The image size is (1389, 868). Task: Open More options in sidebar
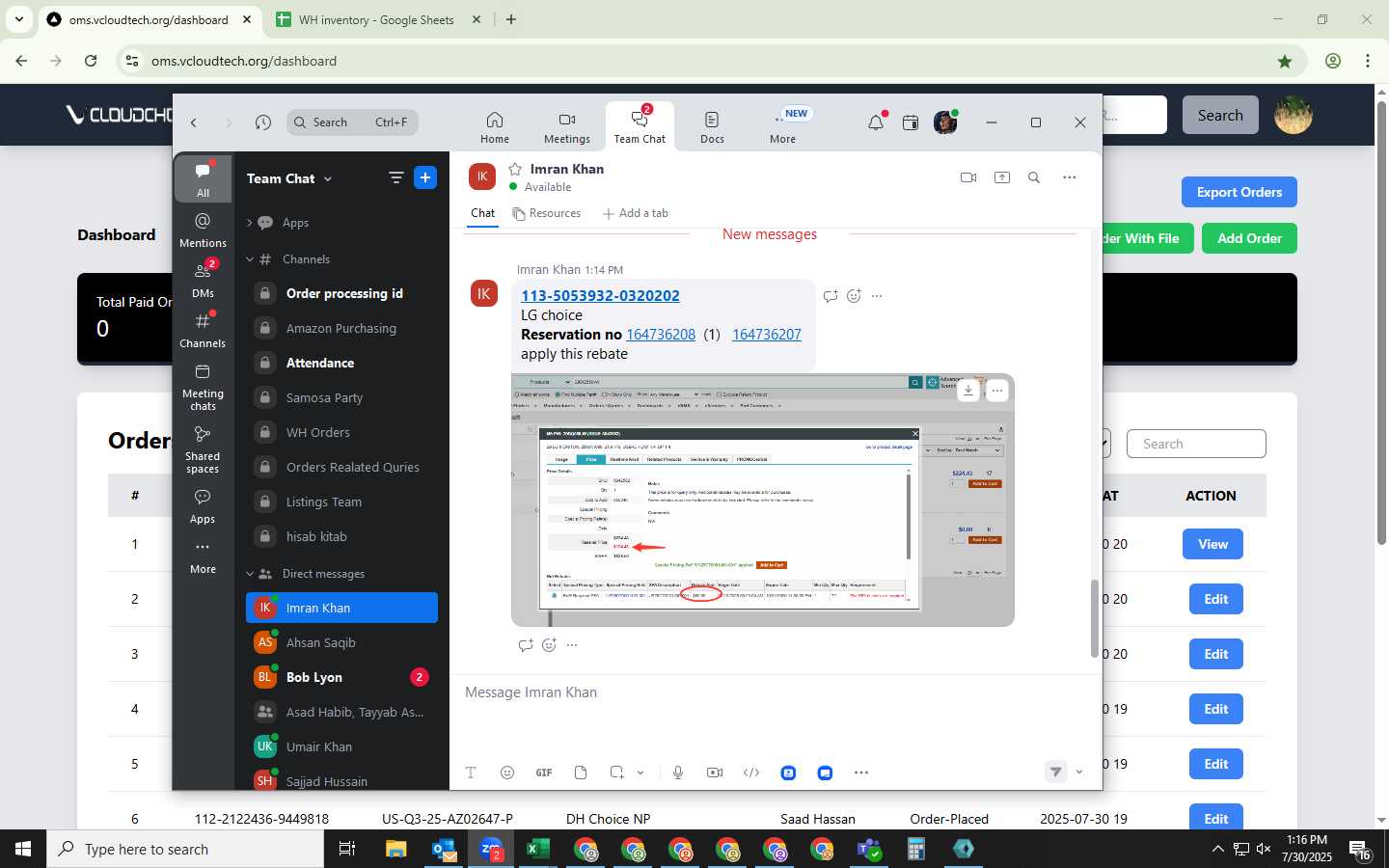click(x=203, y=556)
